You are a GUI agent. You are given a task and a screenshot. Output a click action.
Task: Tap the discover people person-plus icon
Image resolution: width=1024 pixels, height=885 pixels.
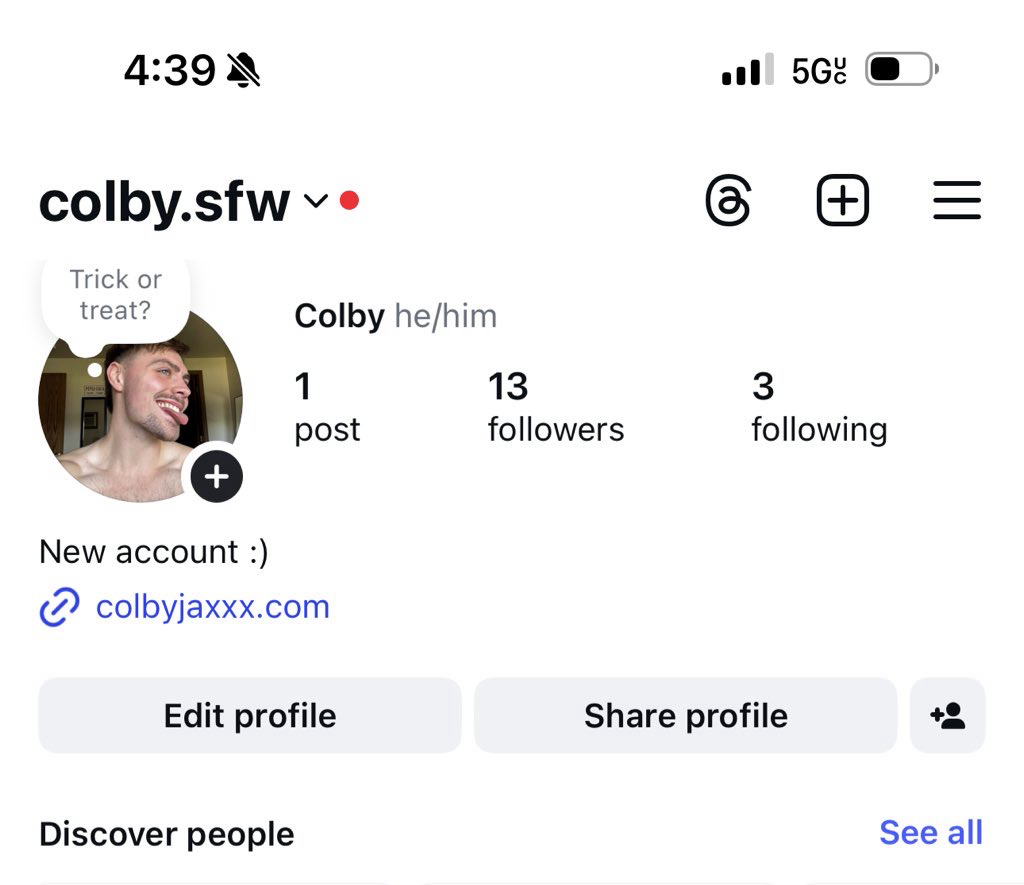pyautogui.click(x=948, y=716)
